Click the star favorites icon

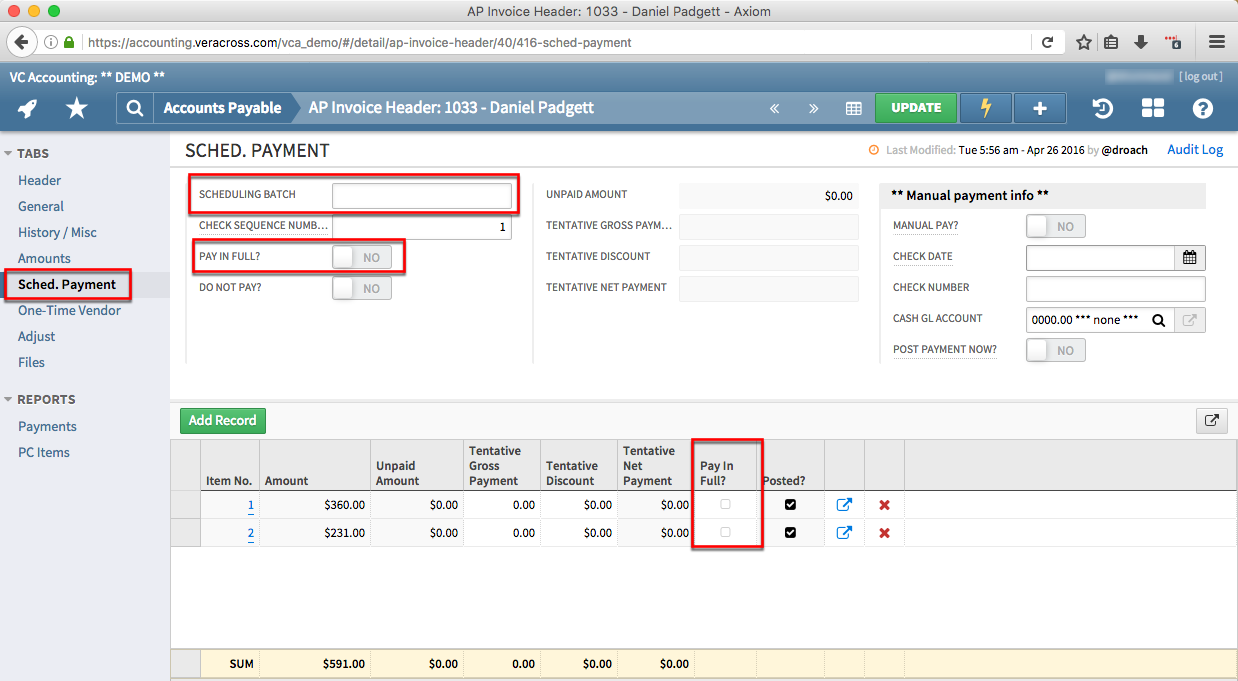76,107
